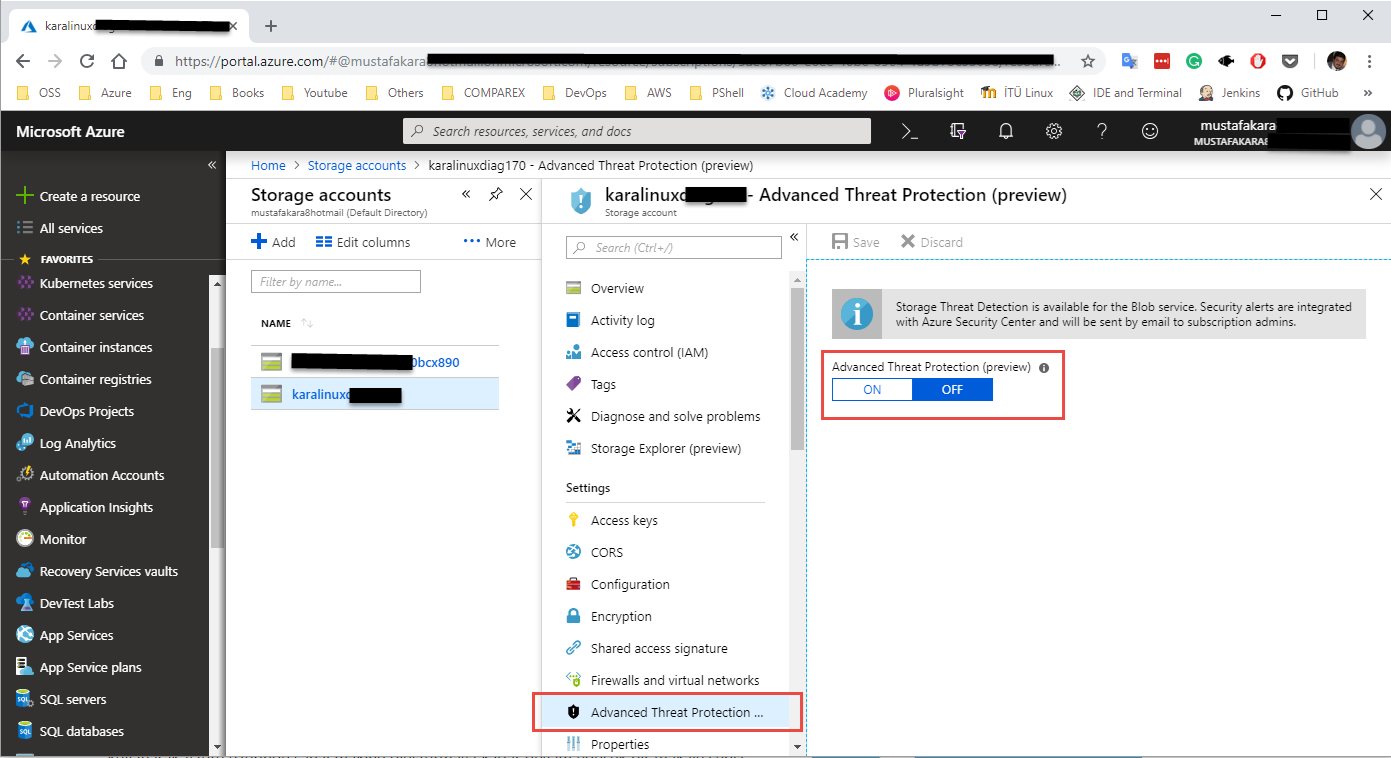The width and height of the screenshot is (1391, 758).
Task: Add a new storage account
Action: pos(273,242)
